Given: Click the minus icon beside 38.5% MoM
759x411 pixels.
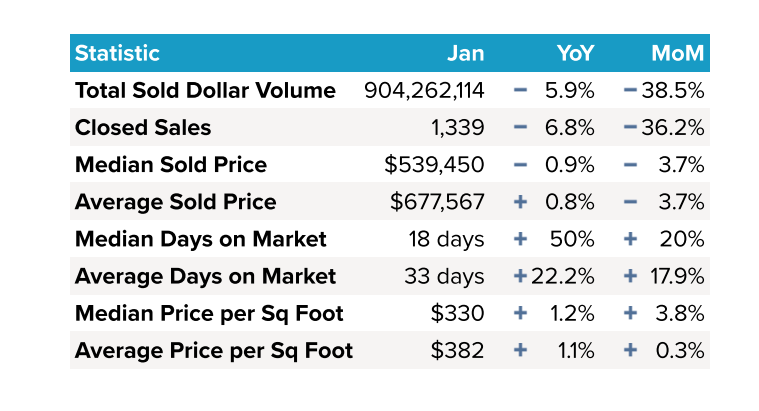Looking at the screenshot, I should (629, 91).
